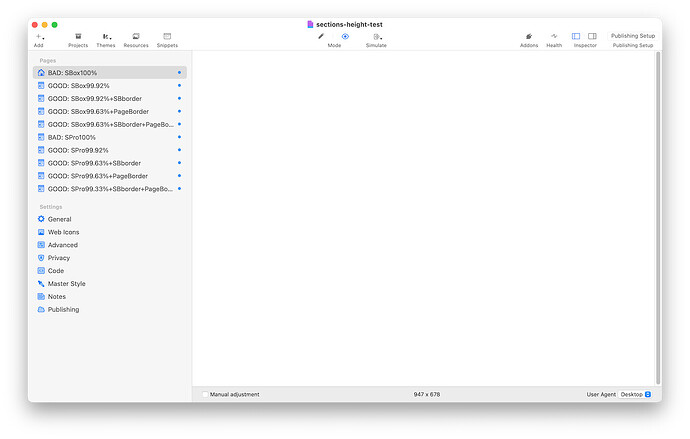690x439 pixels.
Task: Open the Themes toolbar dropdown
Action: coord(106,40)
